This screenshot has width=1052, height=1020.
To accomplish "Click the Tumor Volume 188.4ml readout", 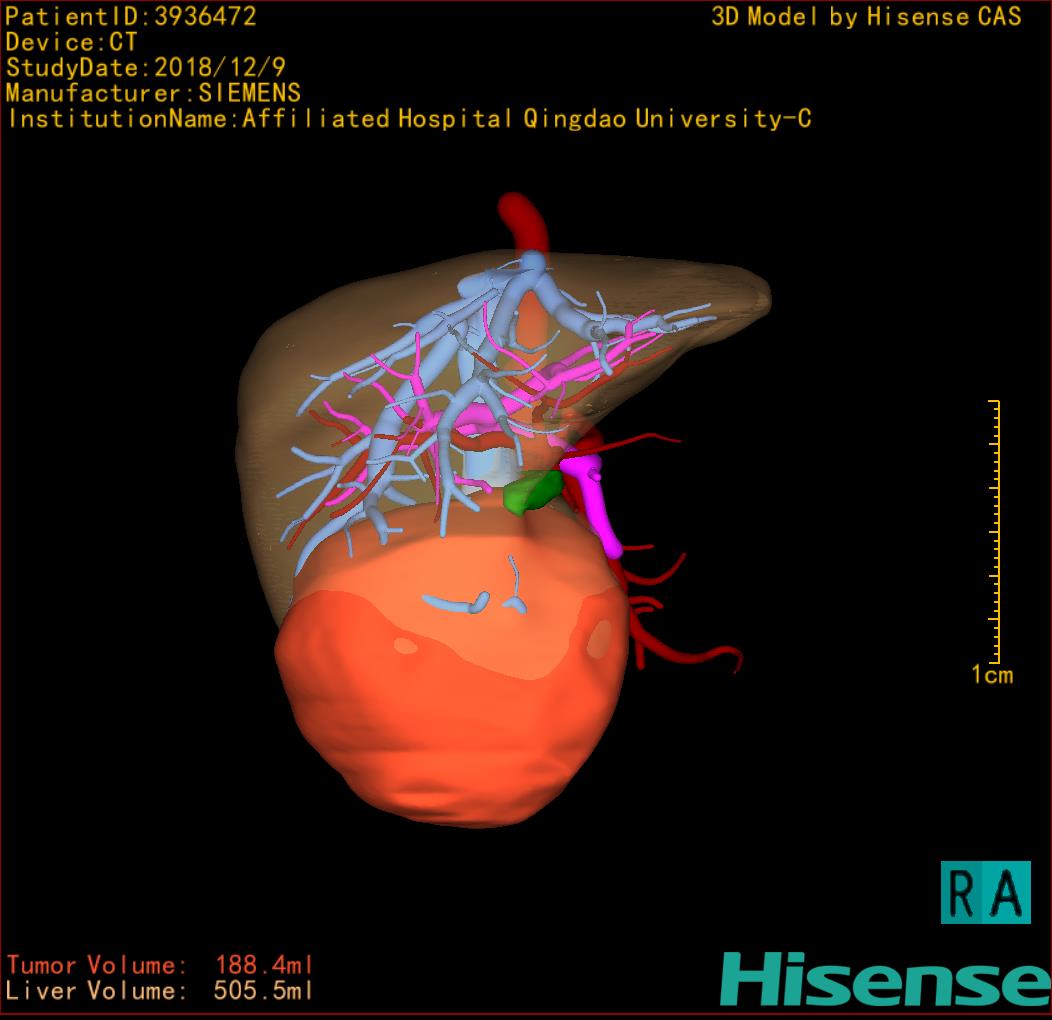I will [160, 965].
